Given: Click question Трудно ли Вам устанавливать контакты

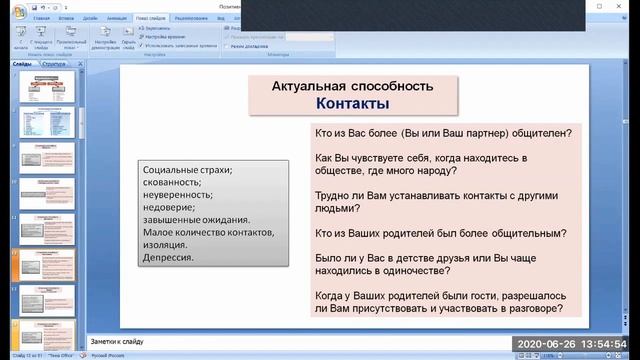Looking at the screenshot, I should 436,202.
